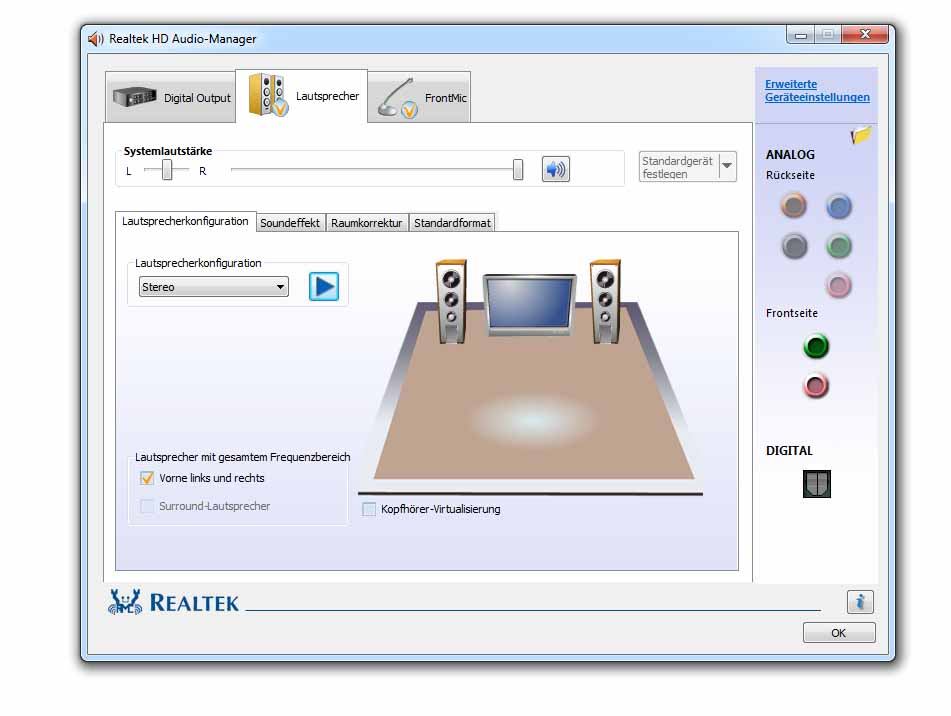Open the information button near OK
The image size is (951, 716).
coord(860,602)
